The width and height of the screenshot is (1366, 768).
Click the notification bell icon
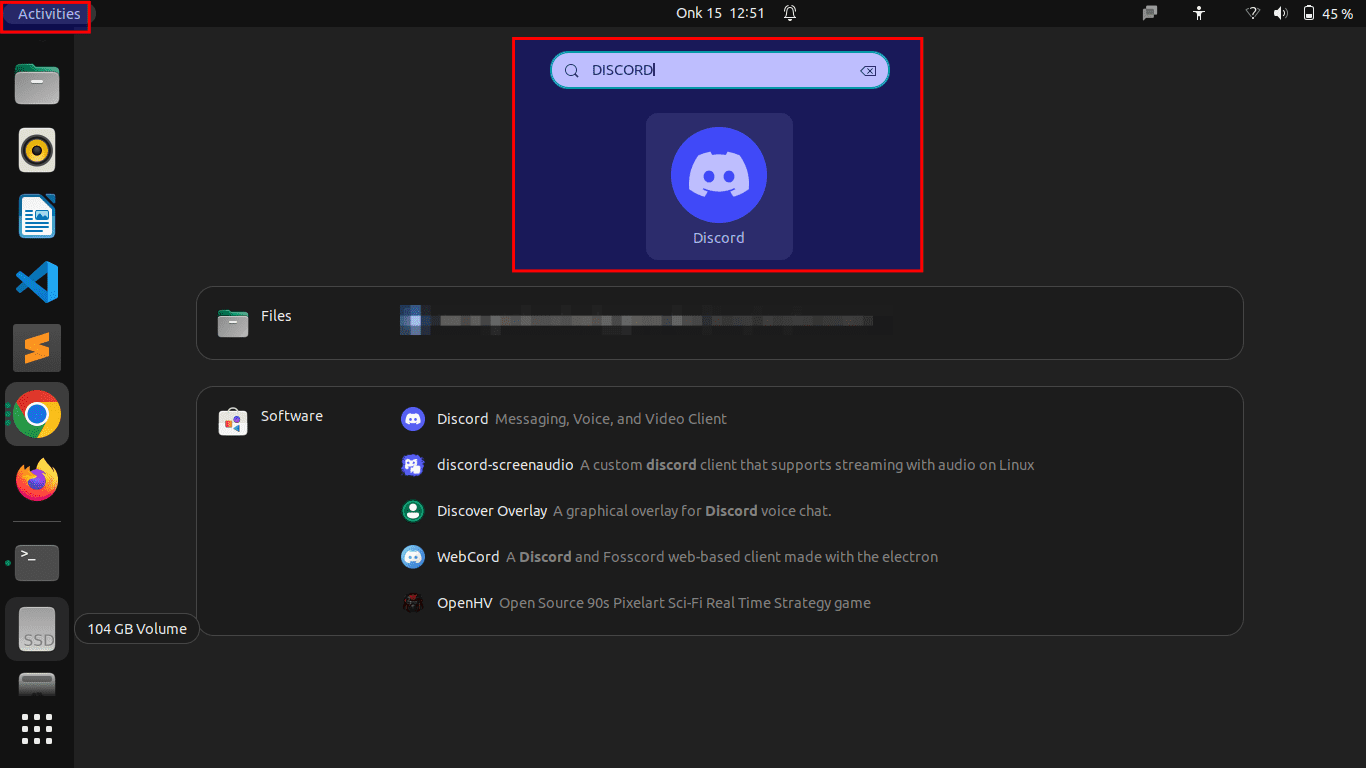(790, 13)
